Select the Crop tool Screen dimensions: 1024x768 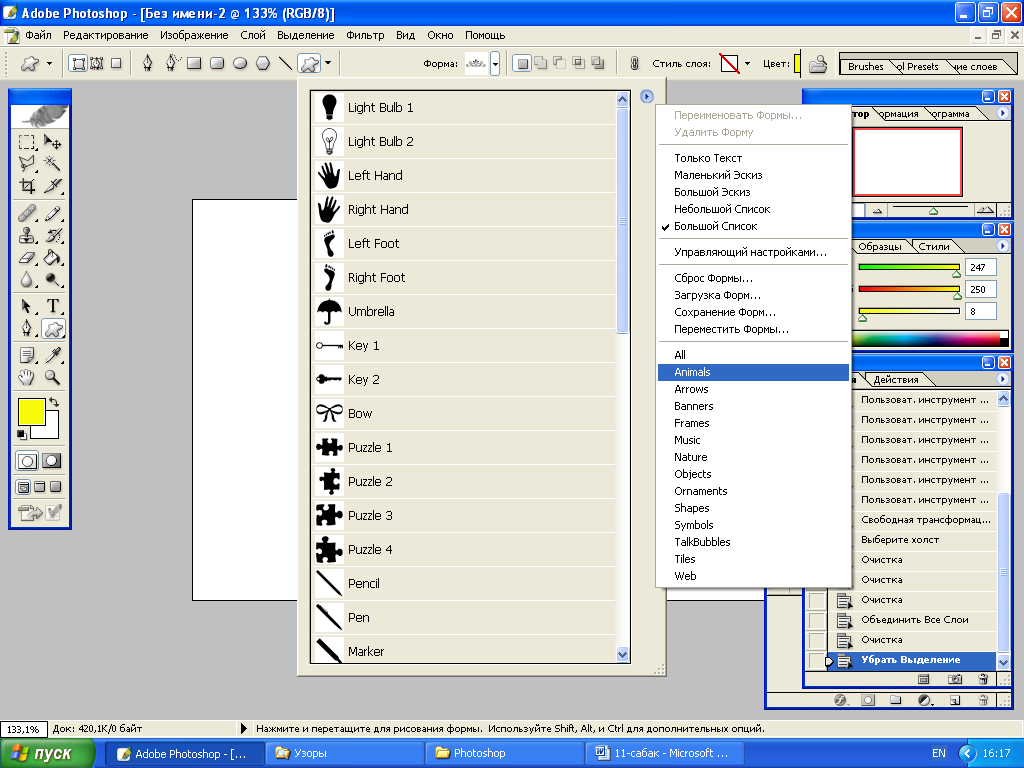pos(27,186)
